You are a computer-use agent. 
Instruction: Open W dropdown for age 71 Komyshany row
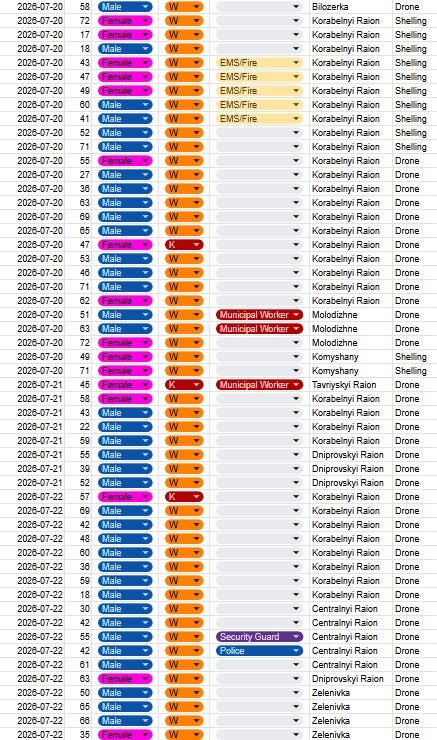pyautogui.click(x=184, y=370)
